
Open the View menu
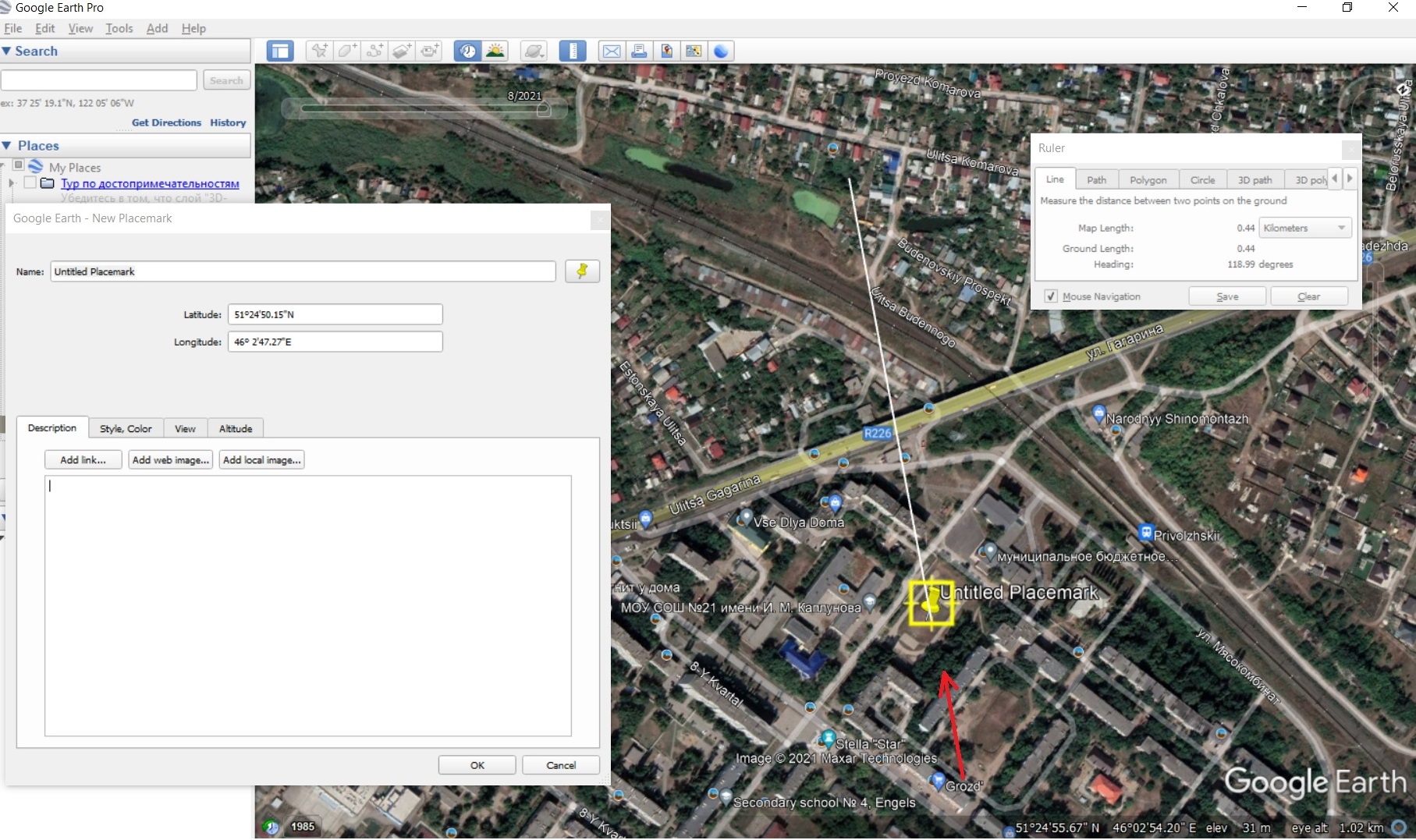(x=80, y=28)
